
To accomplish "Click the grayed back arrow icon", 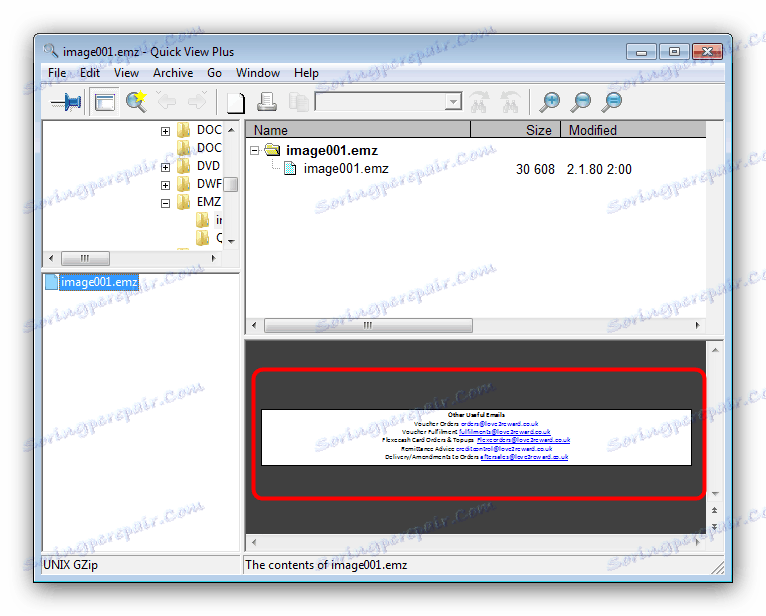I will (x=167, y=101).
